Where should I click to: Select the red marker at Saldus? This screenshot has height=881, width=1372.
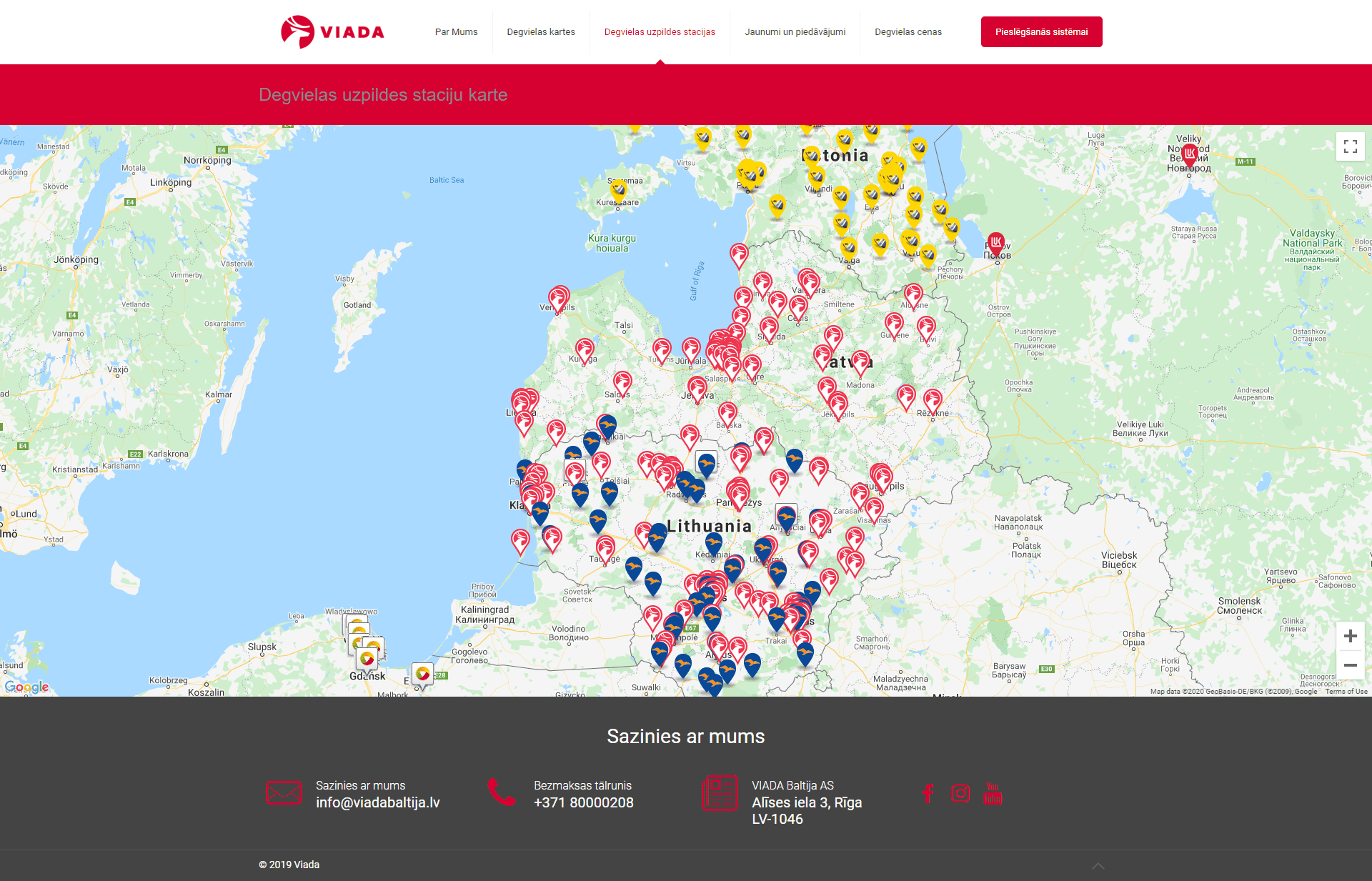coord(622,384)
